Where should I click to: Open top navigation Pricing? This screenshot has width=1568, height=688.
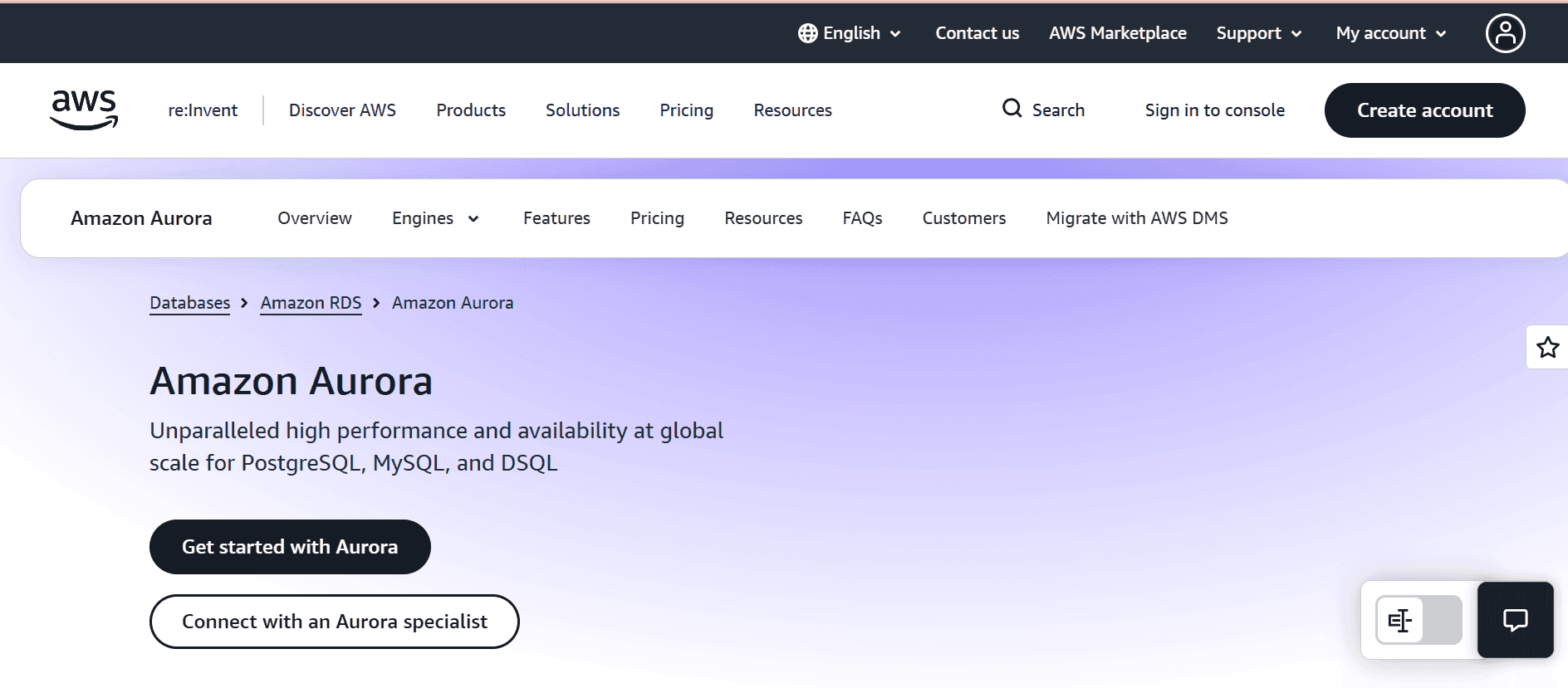[686, 110]
